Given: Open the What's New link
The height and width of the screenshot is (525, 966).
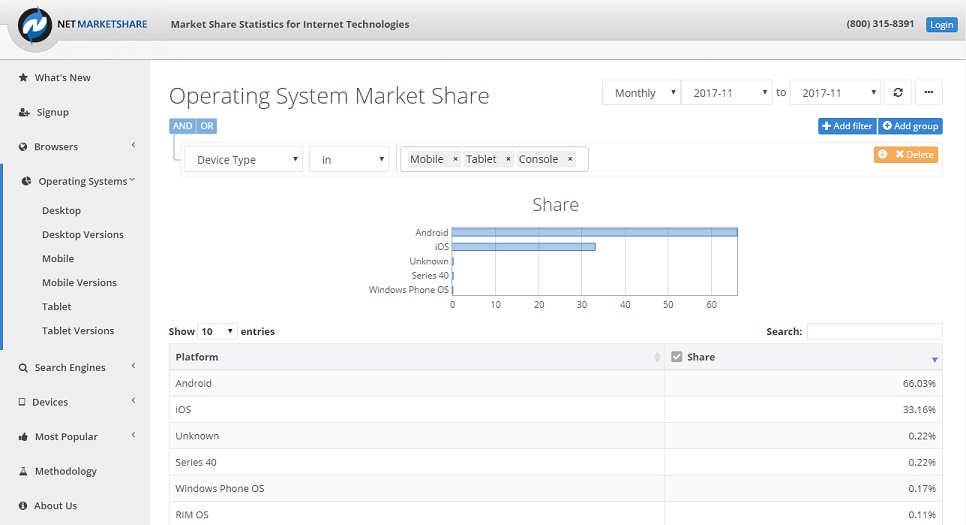Looking at the screenshot, I should point(62,78).
